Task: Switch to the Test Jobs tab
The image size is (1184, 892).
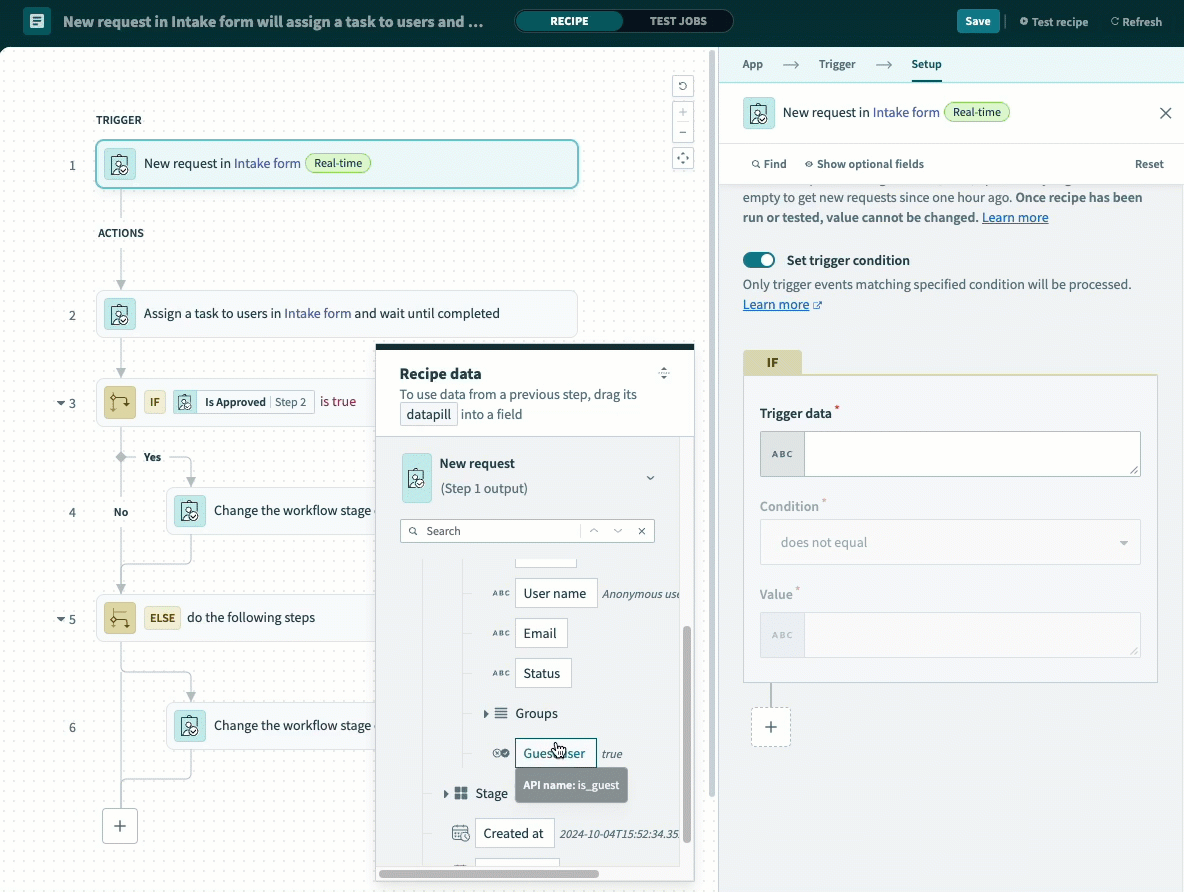Action: [677, 21]
